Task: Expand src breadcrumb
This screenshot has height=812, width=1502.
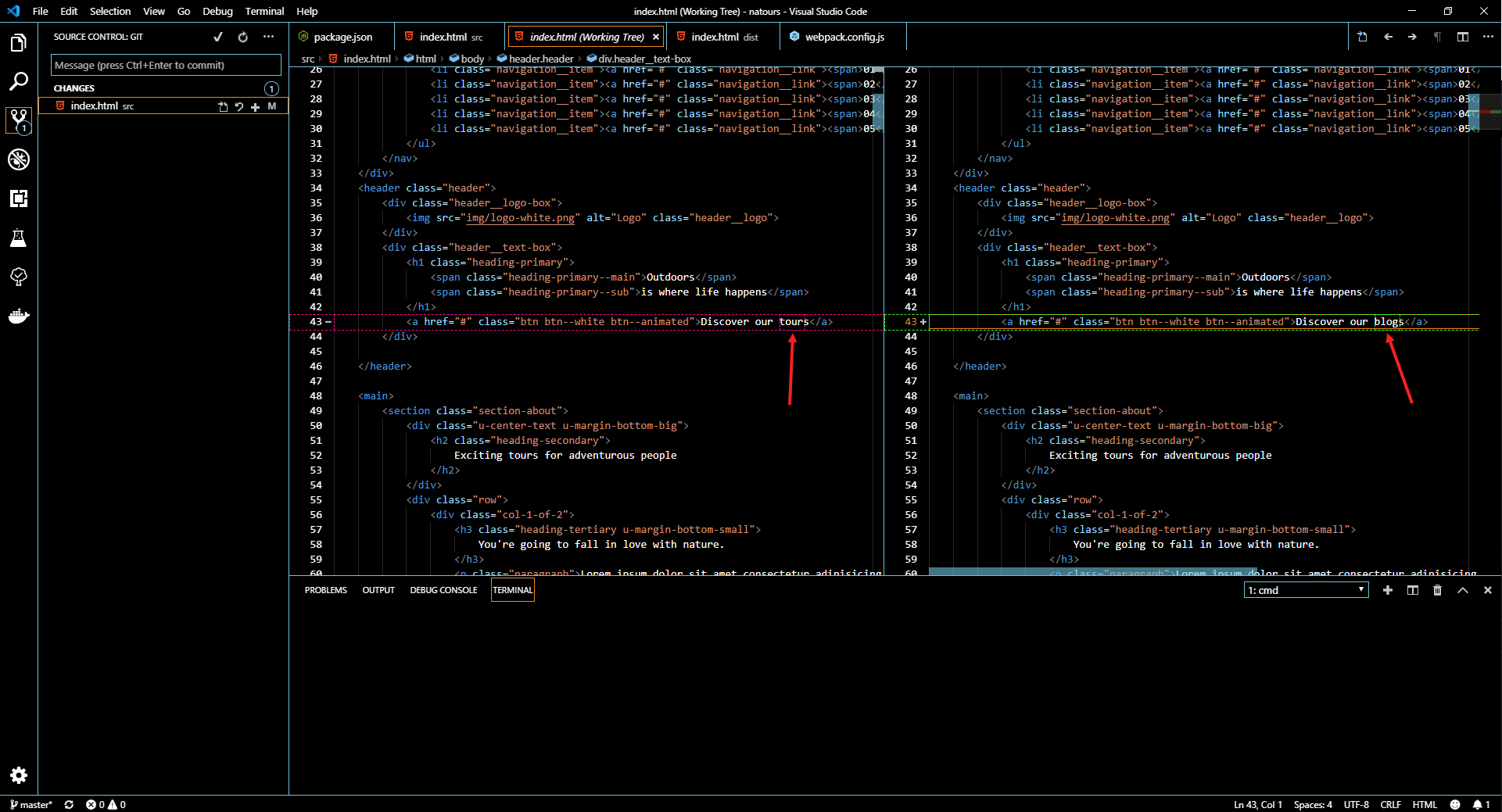Action: tap(308, 59)
